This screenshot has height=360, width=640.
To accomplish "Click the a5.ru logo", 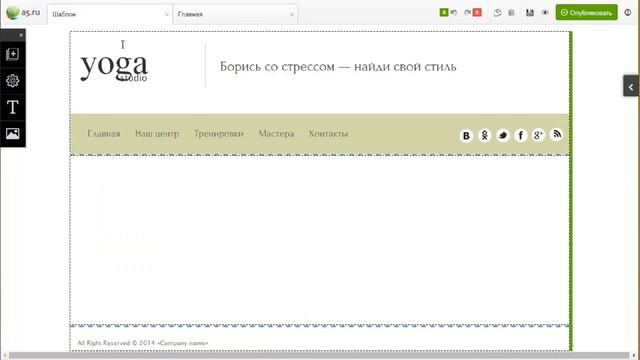I will click(x=23, y=13).
